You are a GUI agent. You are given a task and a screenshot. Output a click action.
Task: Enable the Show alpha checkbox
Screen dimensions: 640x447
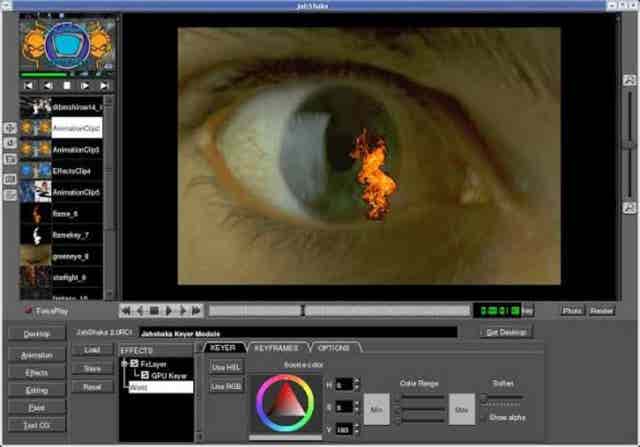coord(484,416)
